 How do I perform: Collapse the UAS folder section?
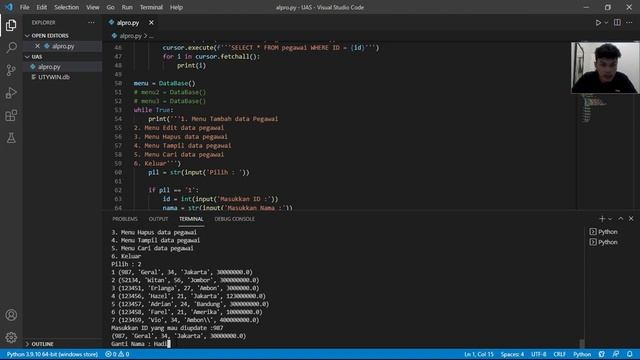click(37, 57)
